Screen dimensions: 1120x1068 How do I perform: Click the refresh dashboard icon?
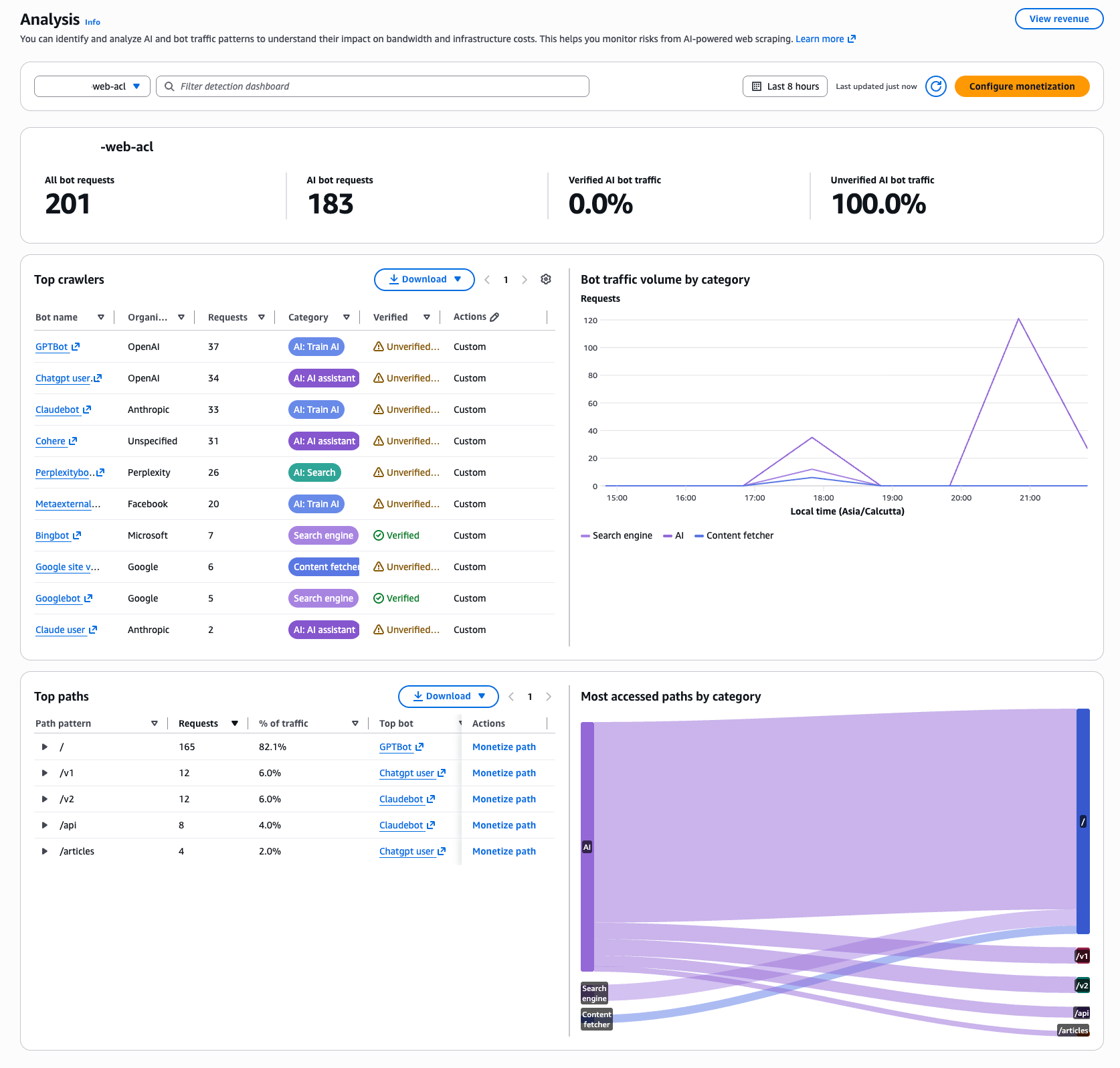pos(936,86)
